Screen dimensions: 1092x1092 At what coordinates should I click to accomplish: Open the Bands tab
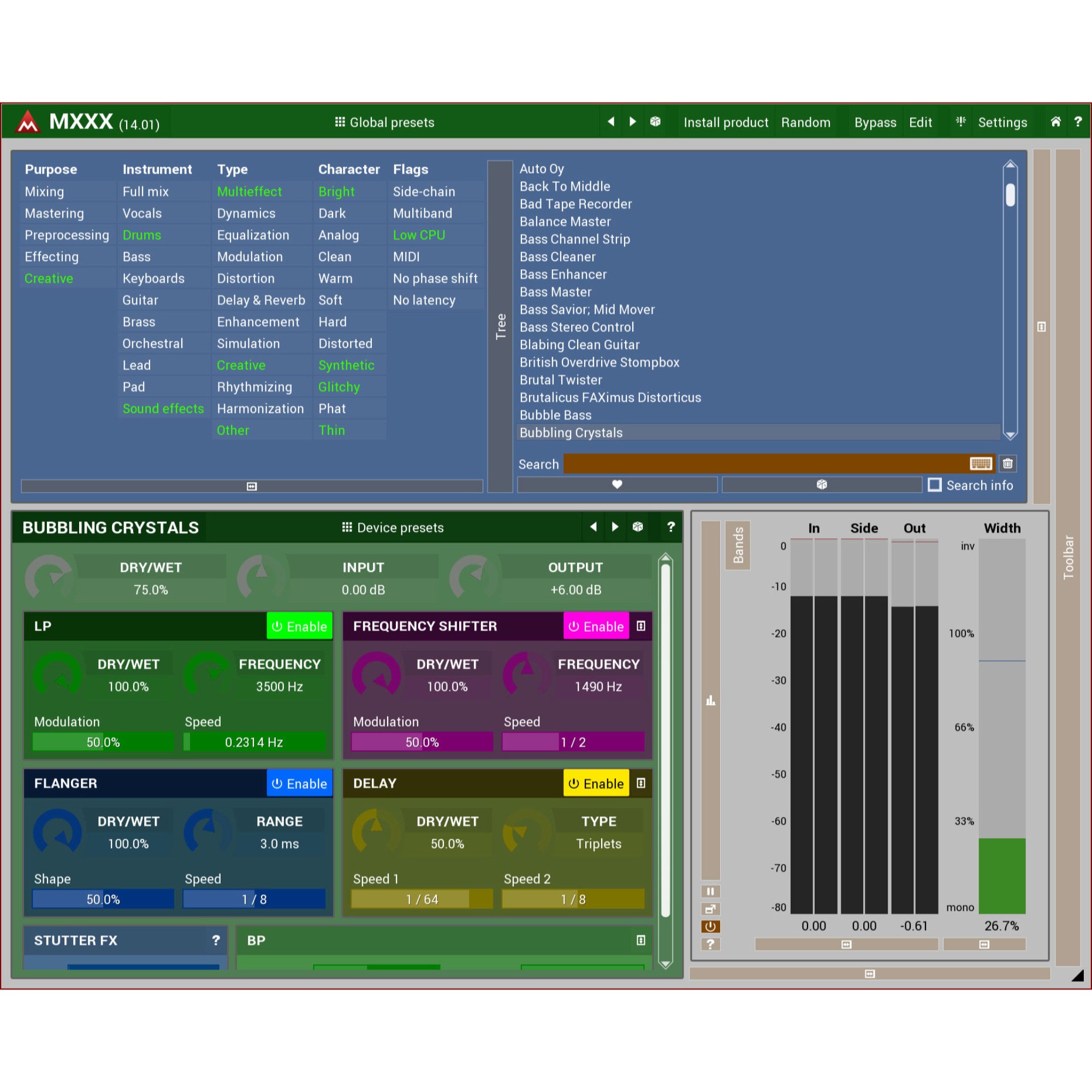click(738, 545)
